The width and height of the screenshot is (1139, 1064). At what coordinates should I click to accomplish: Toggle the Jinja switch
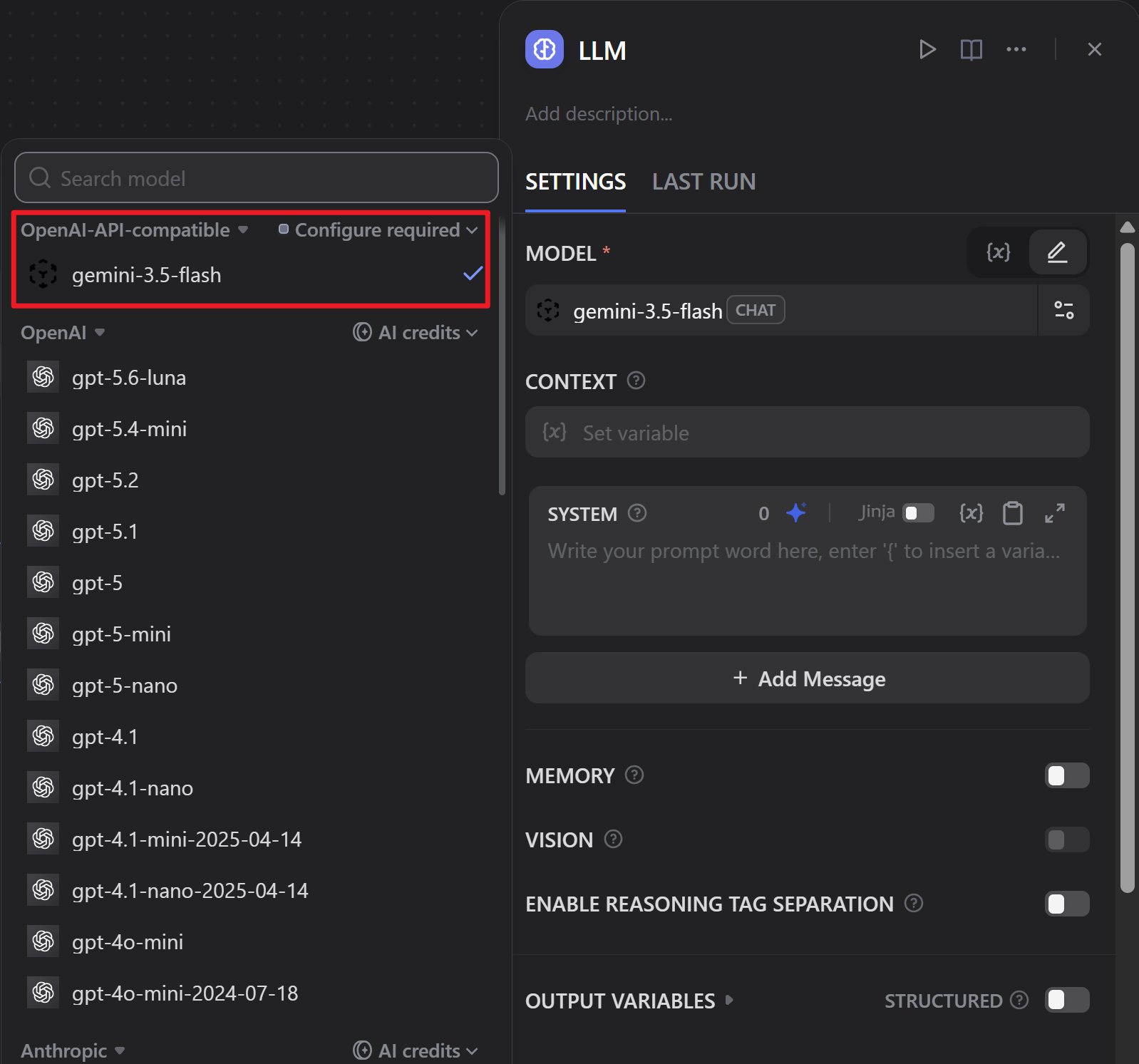point(918,513)
